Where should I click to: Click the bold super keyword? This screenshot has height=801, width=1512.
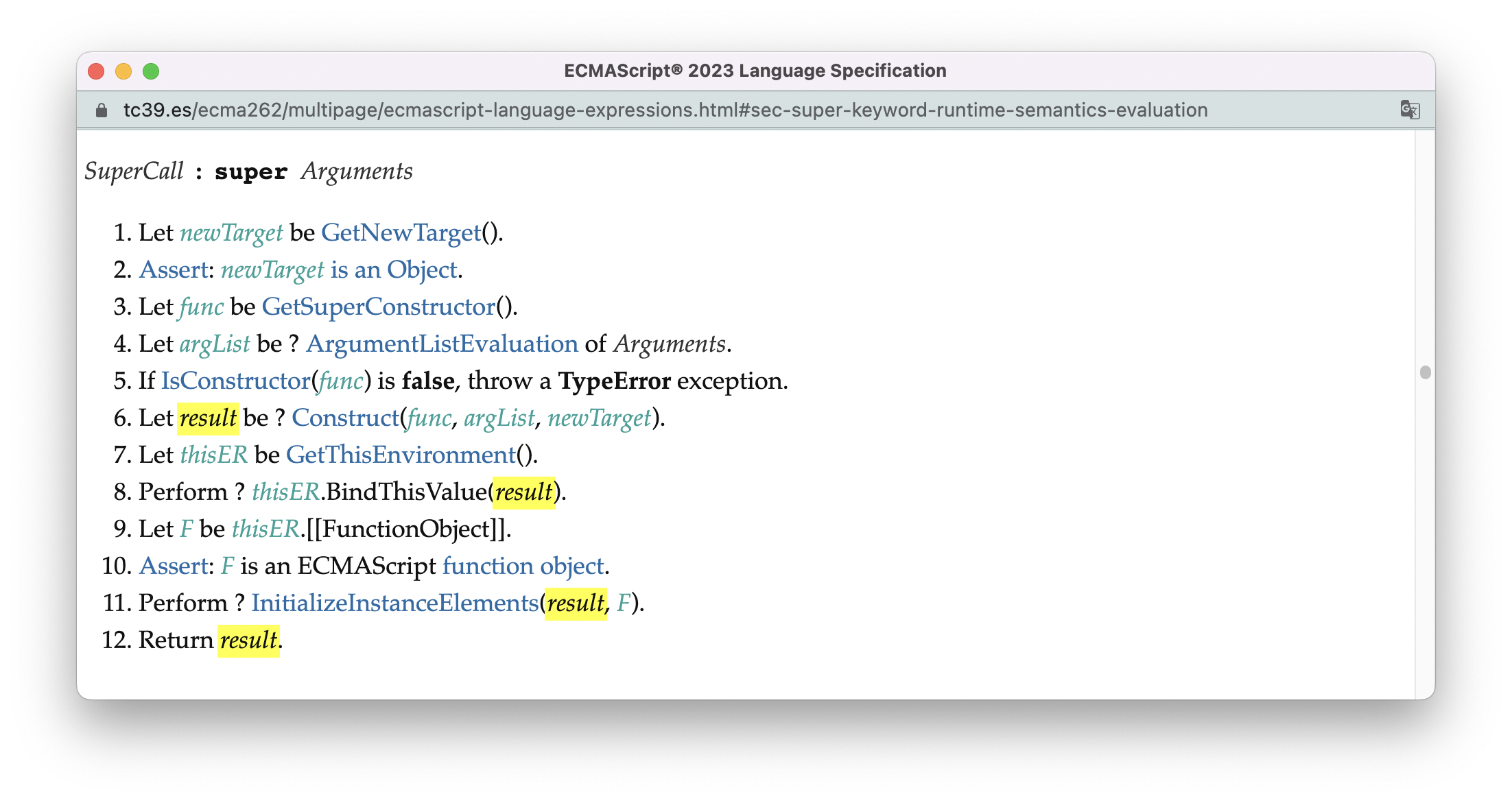pos(251,171)
